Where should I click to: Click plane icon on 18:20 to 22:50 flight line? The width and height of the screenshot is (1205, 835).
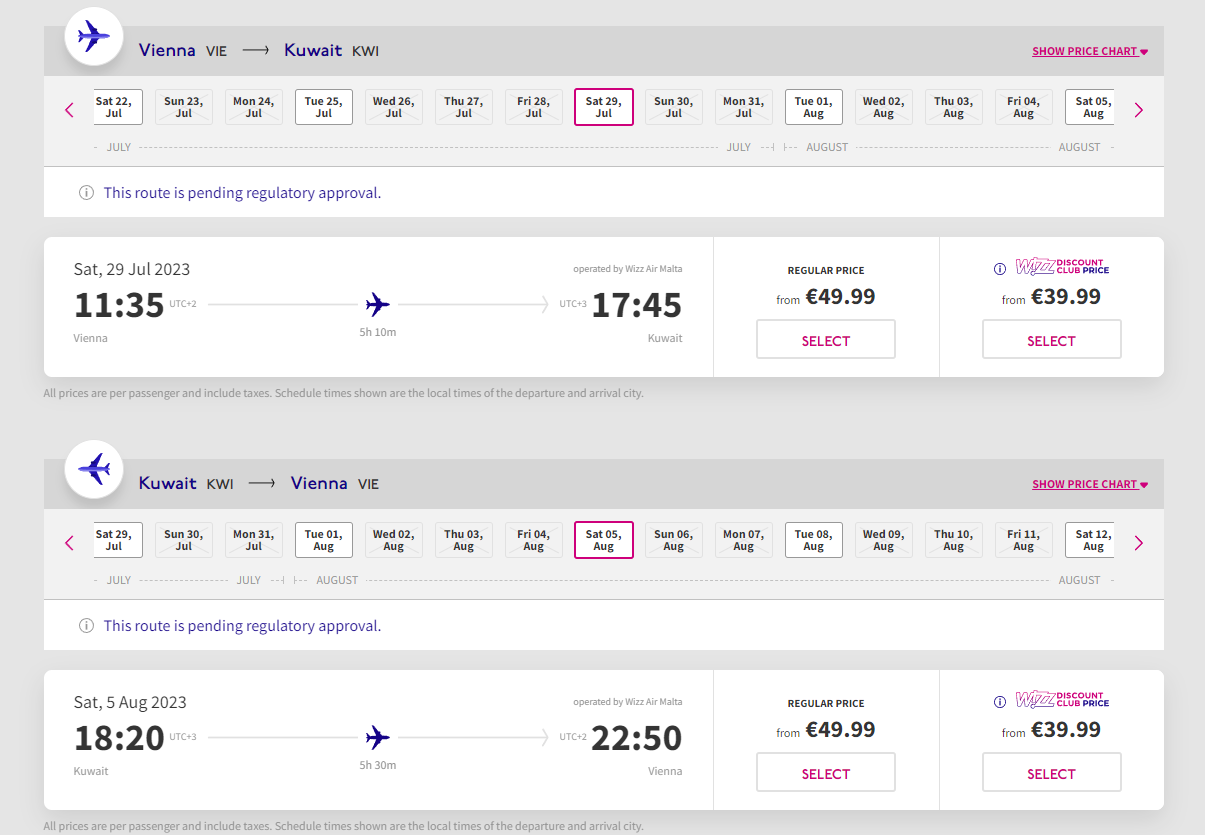pos(378,738)
